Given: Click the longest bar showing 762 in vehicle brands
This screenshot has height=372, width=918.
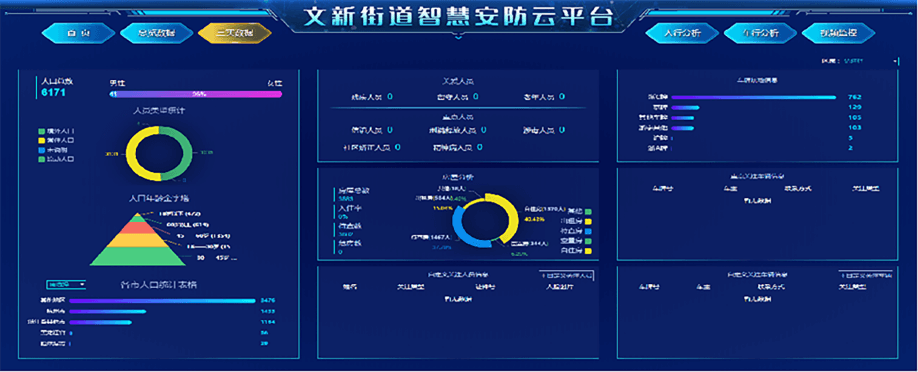Looking at the screenshot, I should pyautogui.click(x=754, y=97).
